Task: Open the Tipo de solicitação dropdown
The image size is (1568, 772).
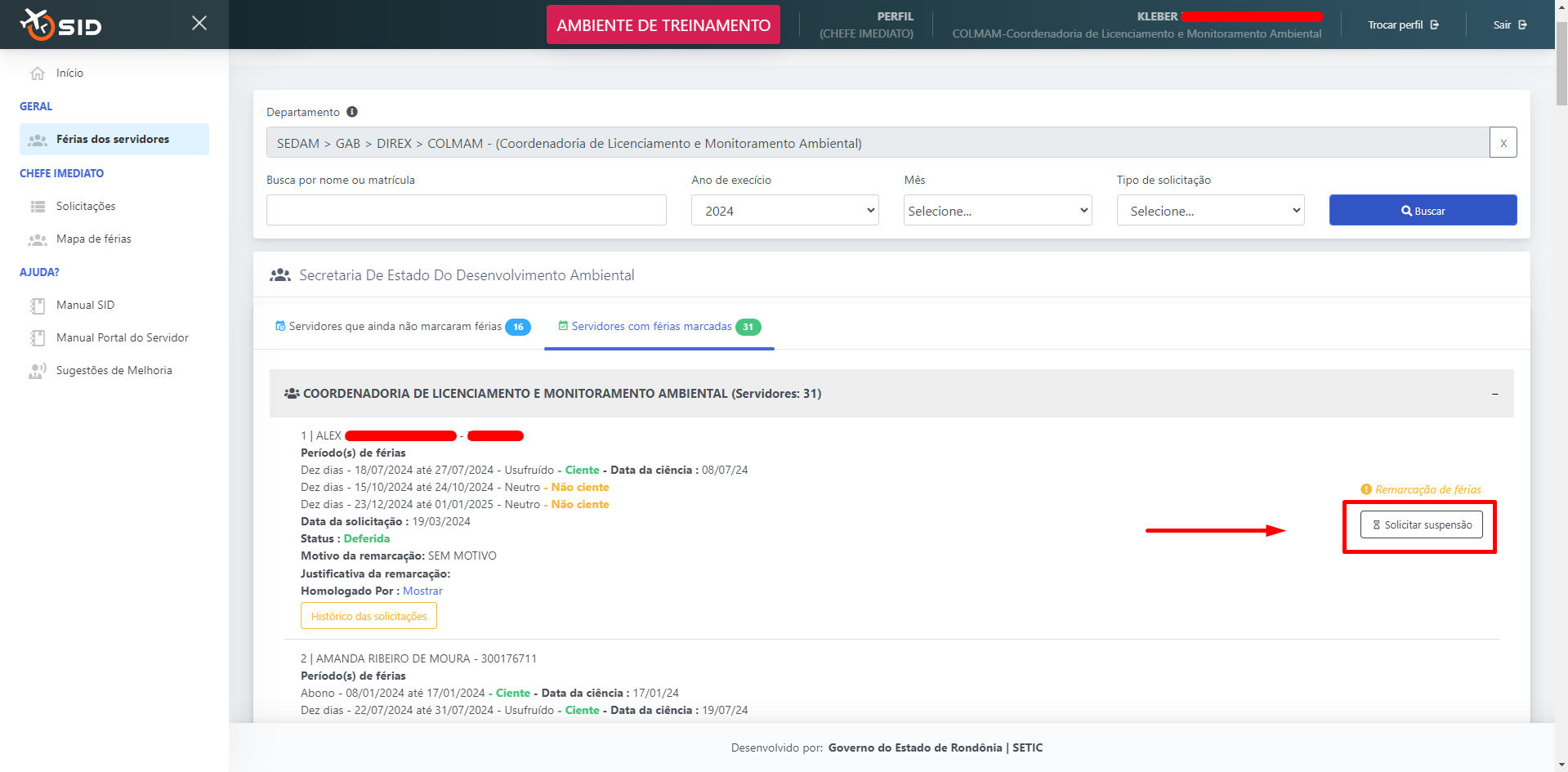Action: pos(1211,210)
